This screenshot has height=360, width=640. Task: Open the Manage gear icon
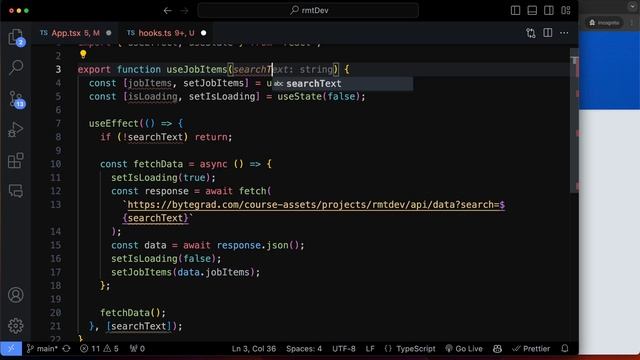click(x=16, y=326)
